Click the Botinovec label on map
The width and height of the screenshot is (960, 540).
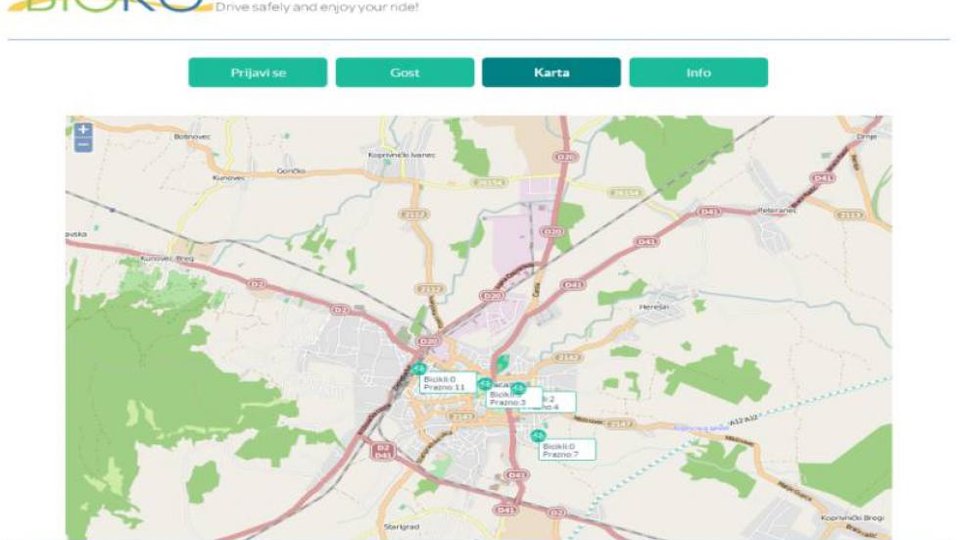192,137
